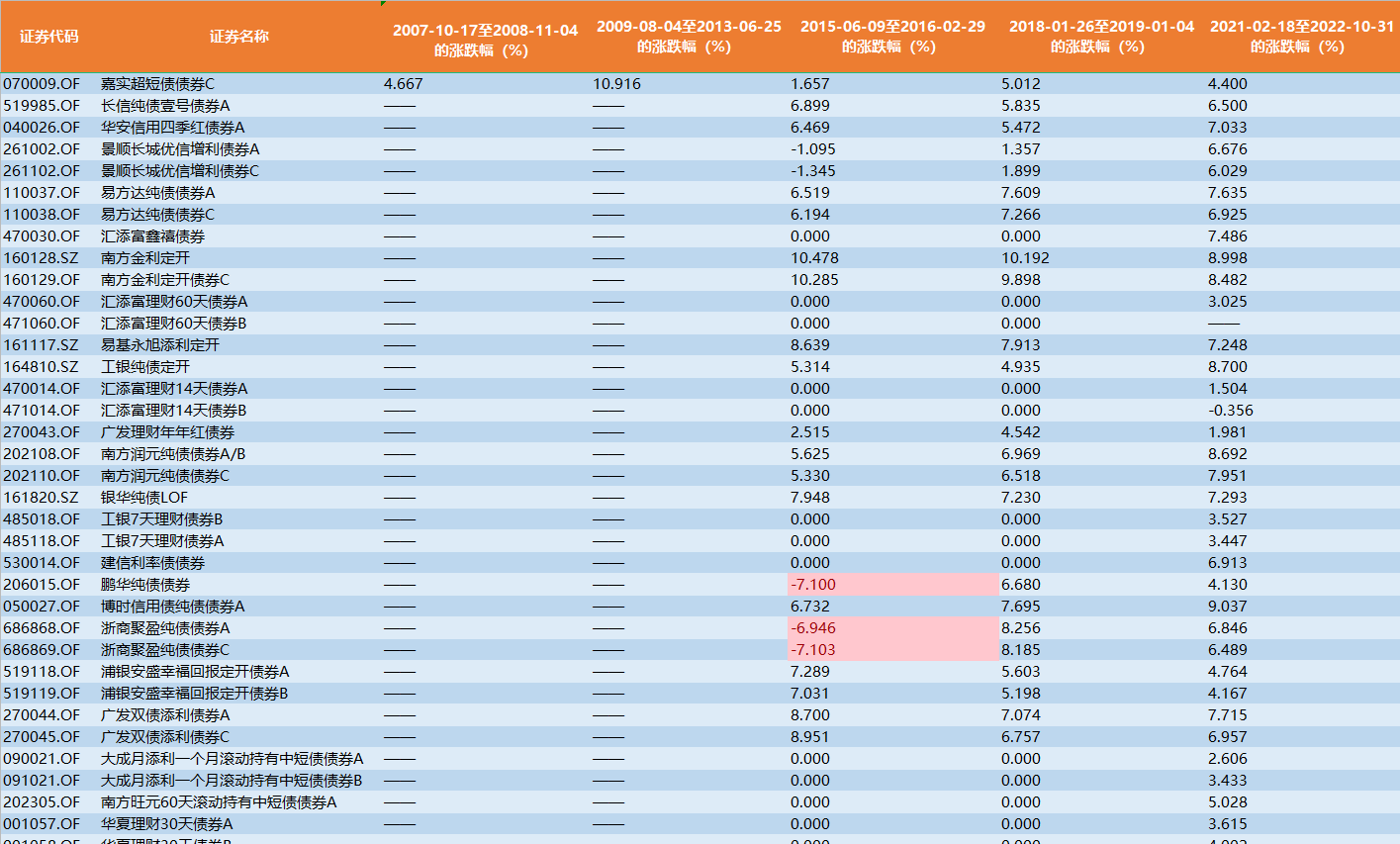This screenshot has height=844, width=1400.
Task: Click the 2015-06-09至2016-02-29 涨跌幅 header
Action: tap(892, 37)
